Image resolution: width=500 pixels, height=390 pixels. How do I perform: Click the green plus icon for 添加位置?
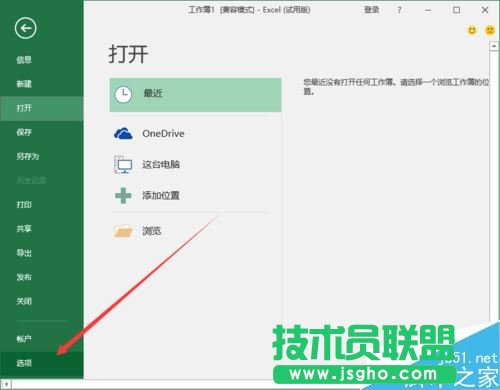point(123,196)
